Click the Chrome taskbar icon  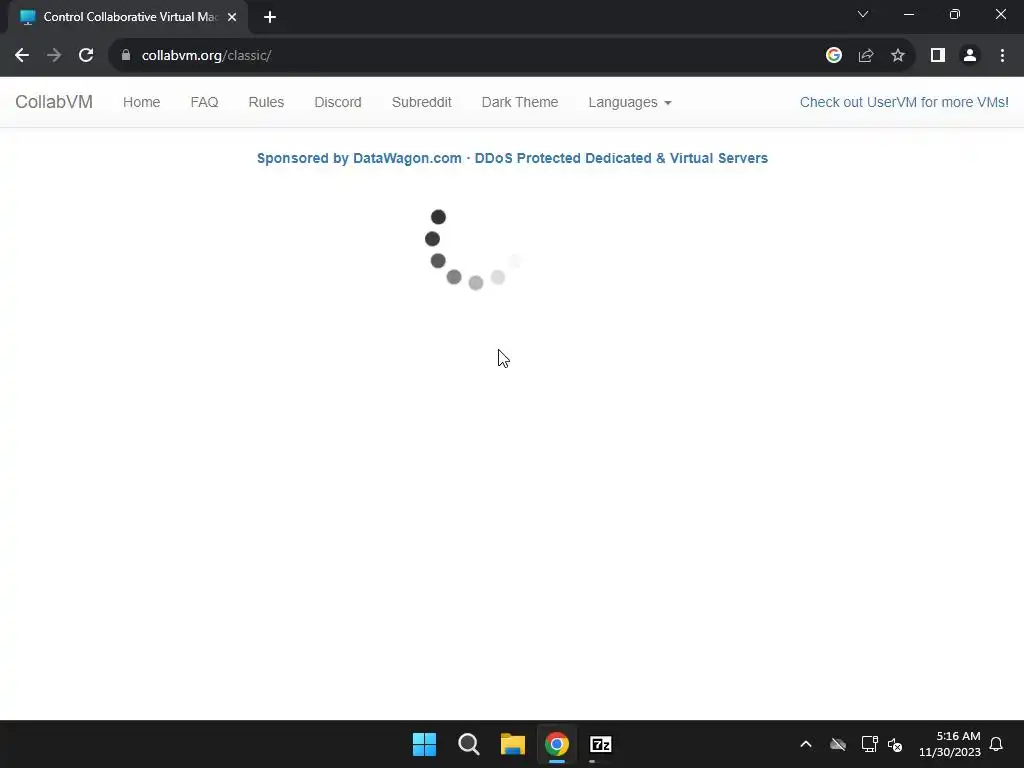557,744
